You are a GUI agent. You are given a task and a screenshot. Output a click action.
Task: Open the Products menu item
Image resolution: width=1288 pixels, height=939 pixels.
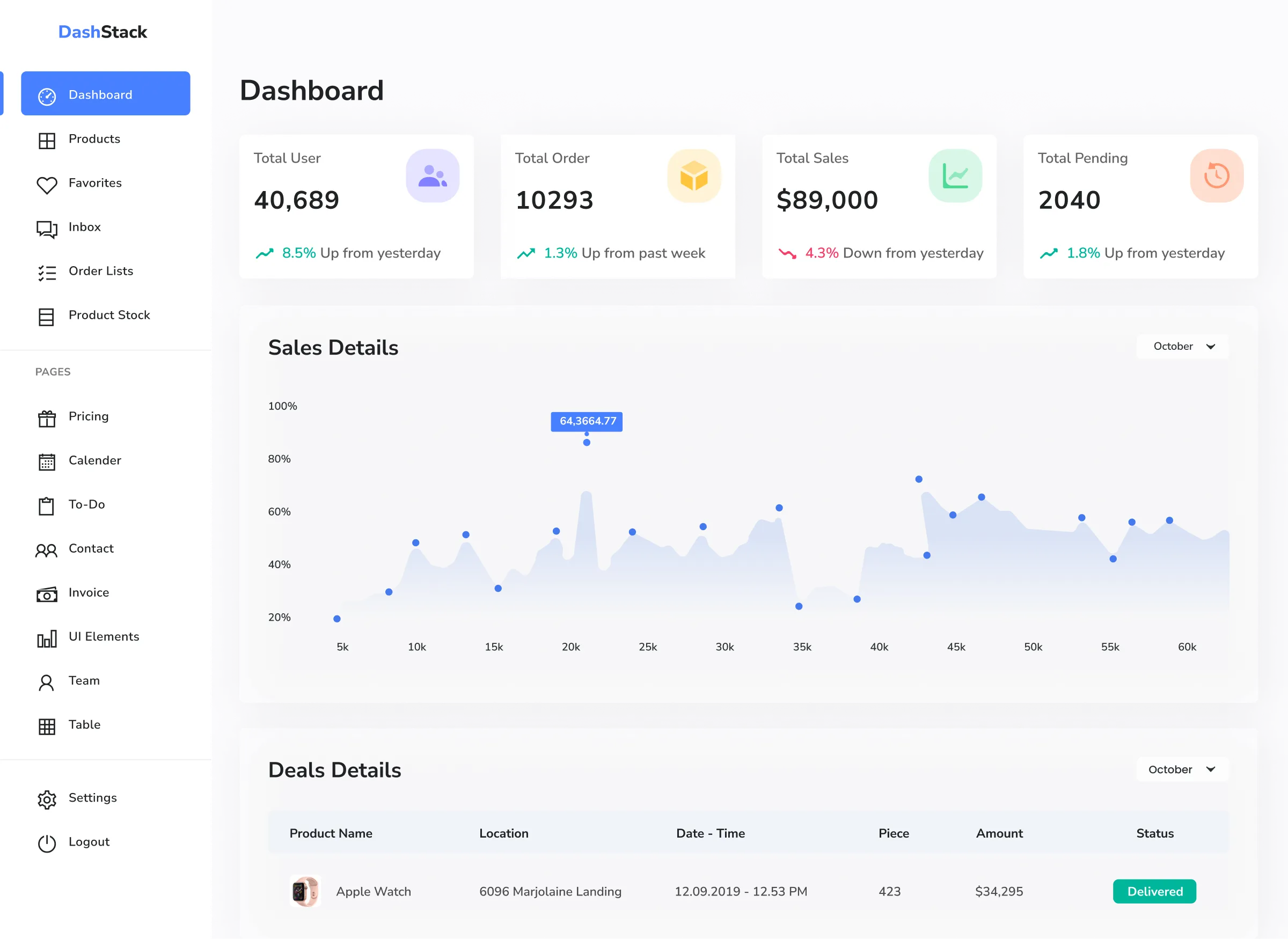[94, 138]
